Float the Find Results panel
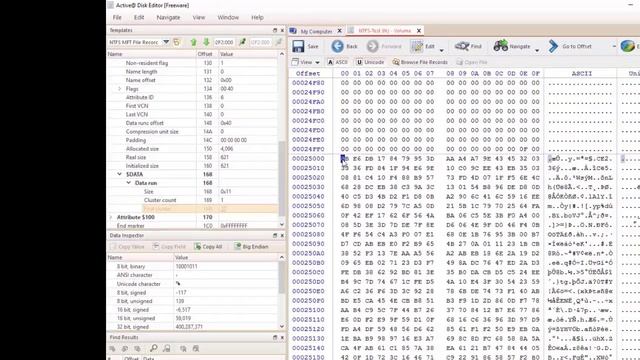Image resolution: width=640 pixels, height=360 pixels. pos(275,338)
